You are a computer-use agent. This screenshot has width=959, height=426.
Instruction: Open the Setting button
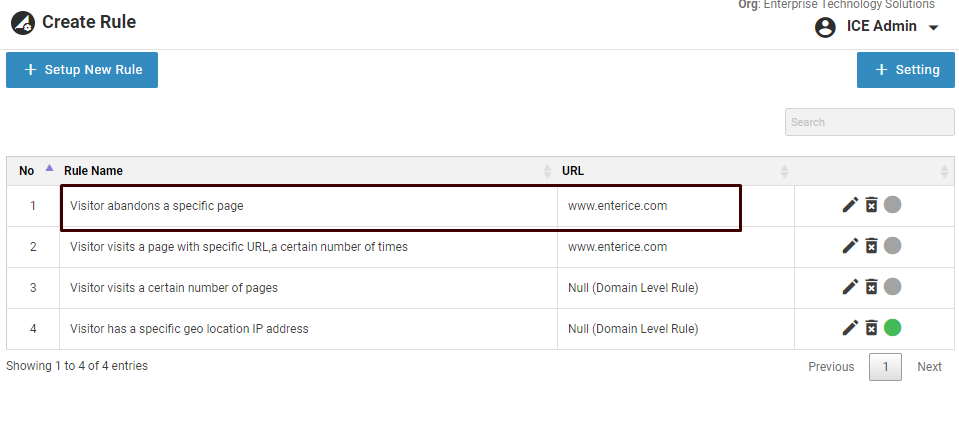906,70
